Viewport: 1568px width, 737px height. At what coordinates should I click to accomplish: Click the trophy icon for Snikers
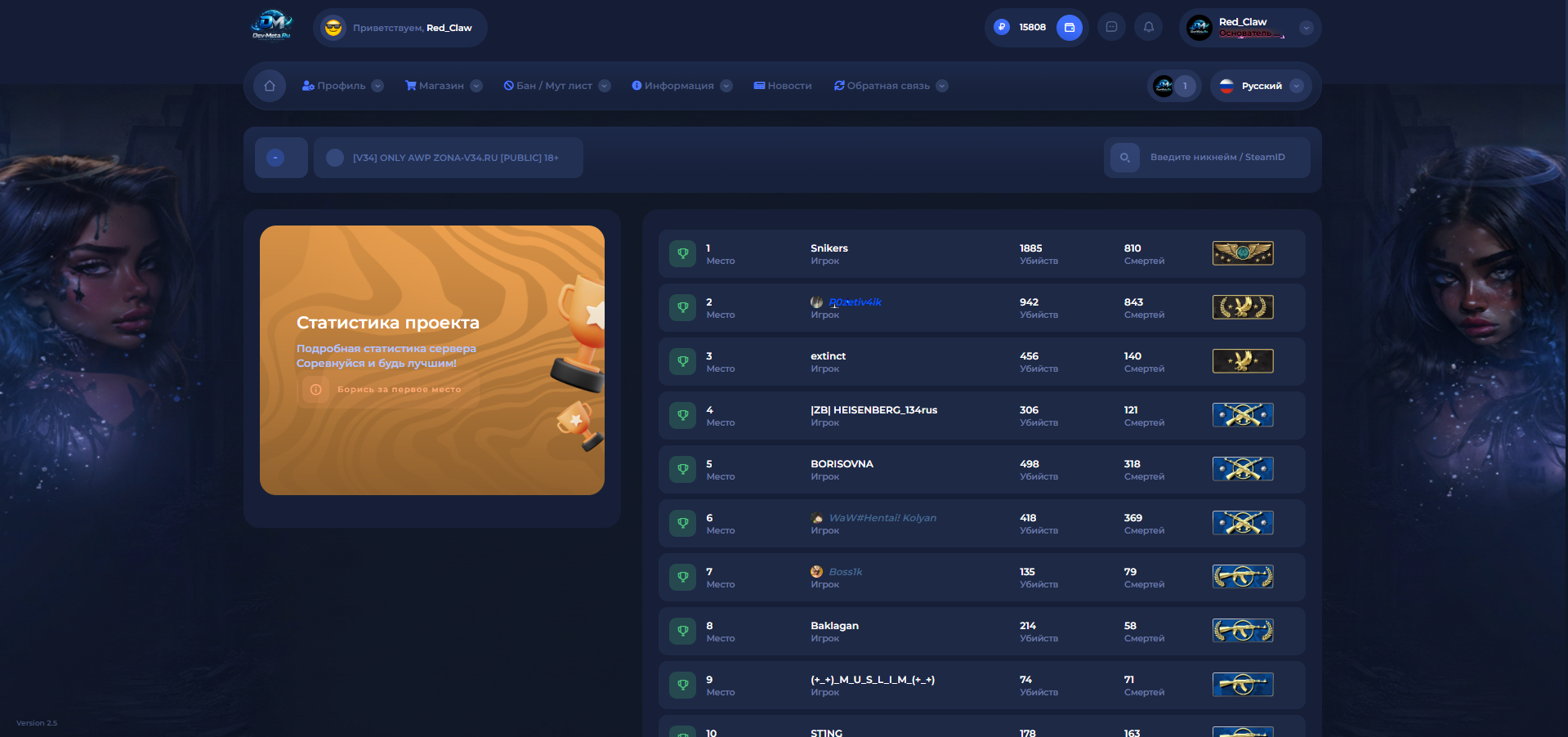coord(683,254)
